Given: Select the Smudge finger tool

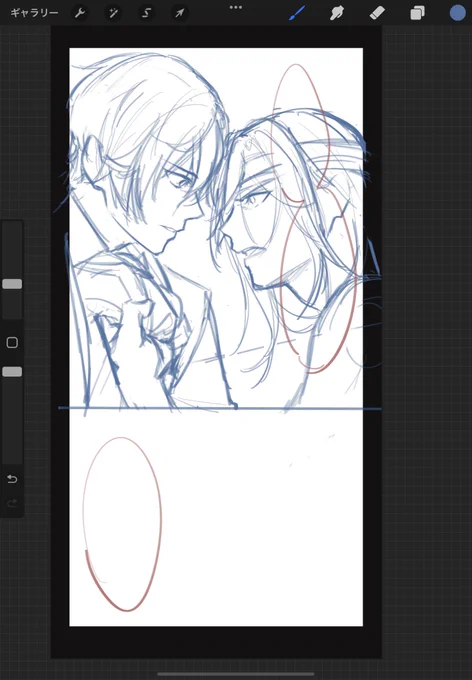Looking at the screenshot, I should pos(337,13).
